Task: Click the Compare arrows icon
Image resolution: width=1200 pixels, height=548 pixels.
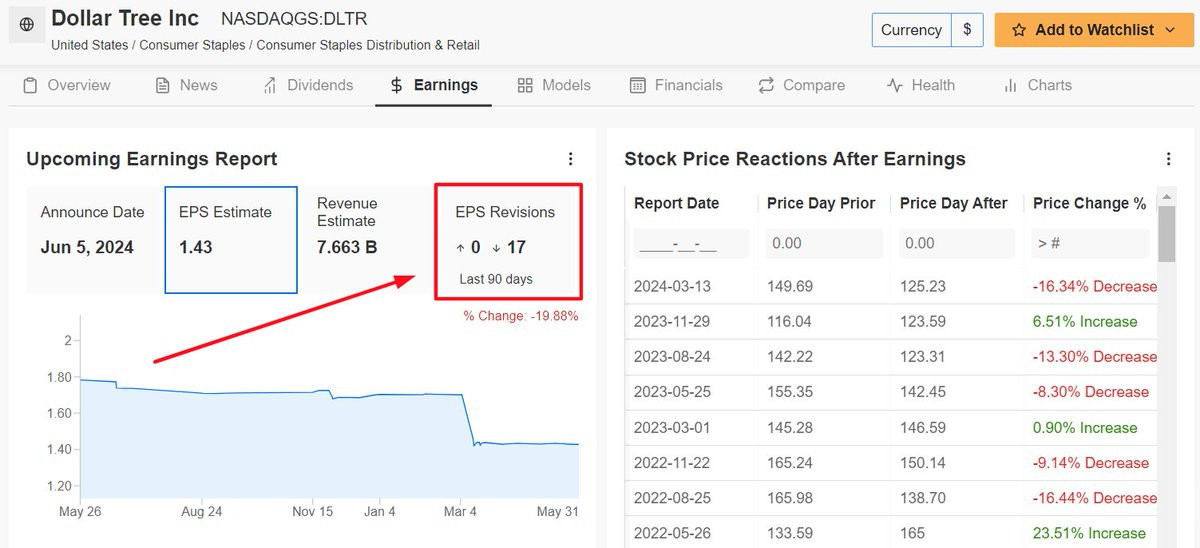Action: (x=766, y=85)
